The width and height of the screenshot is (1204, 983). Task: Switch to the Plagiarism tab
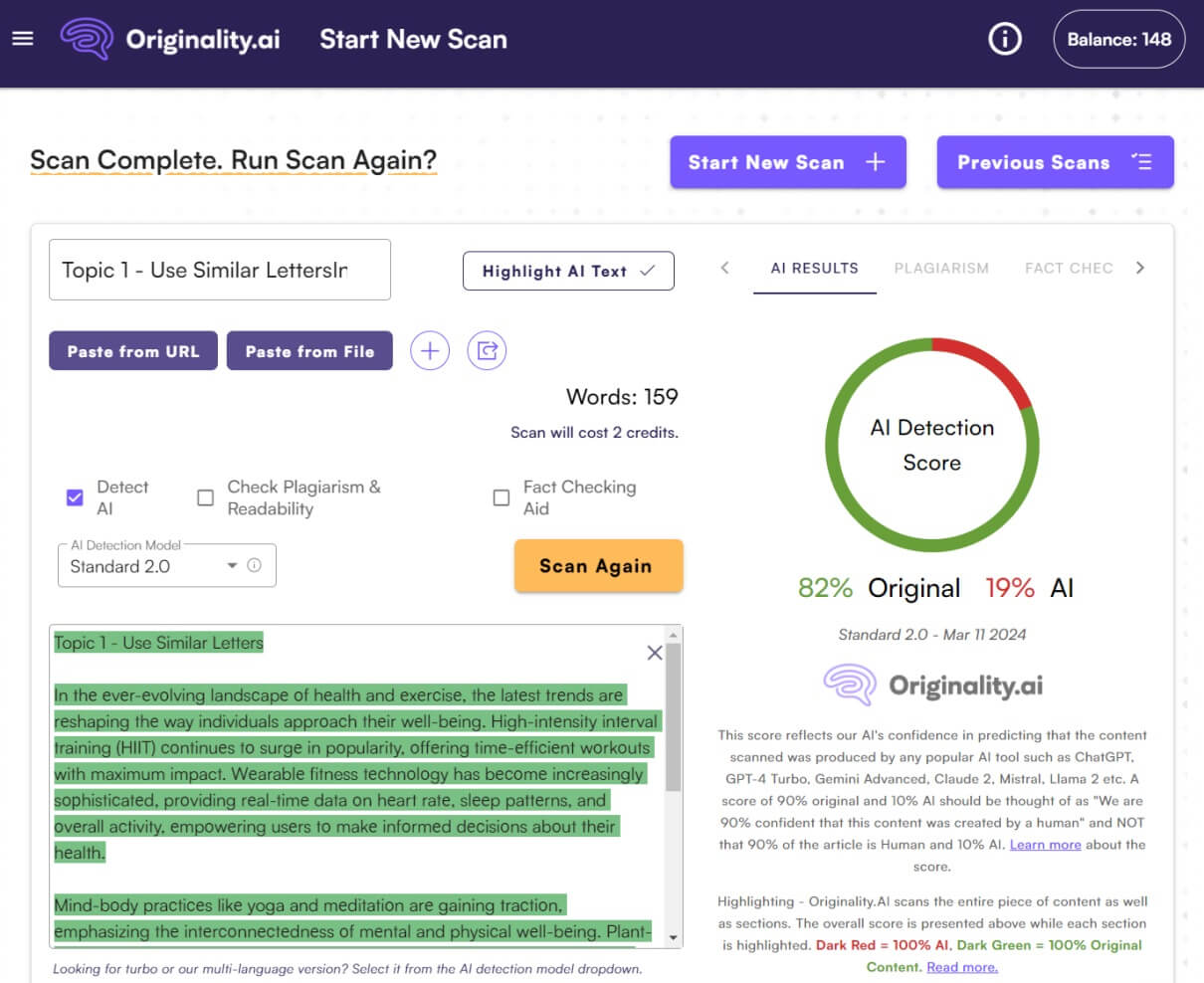click(940, 268)
